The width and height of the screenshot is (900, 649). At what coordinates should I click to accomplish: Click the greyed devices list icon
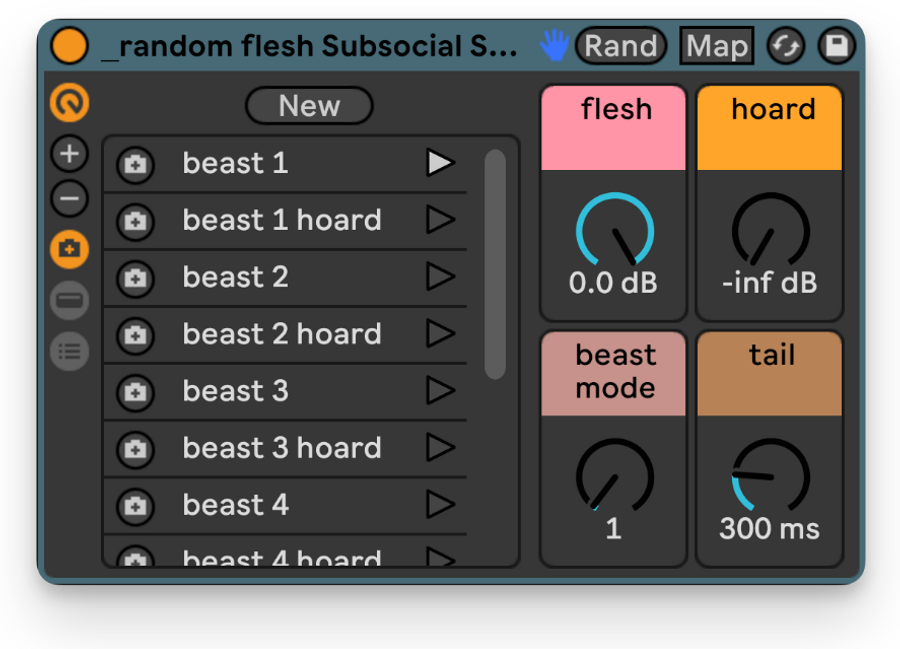pos(69,351)
